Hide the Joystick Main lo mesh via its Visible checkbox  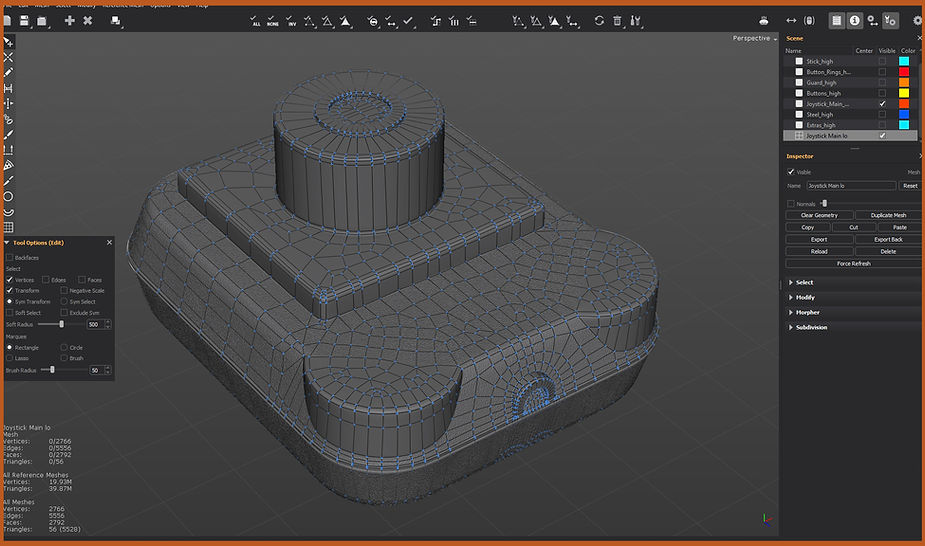tap(882, 136)
